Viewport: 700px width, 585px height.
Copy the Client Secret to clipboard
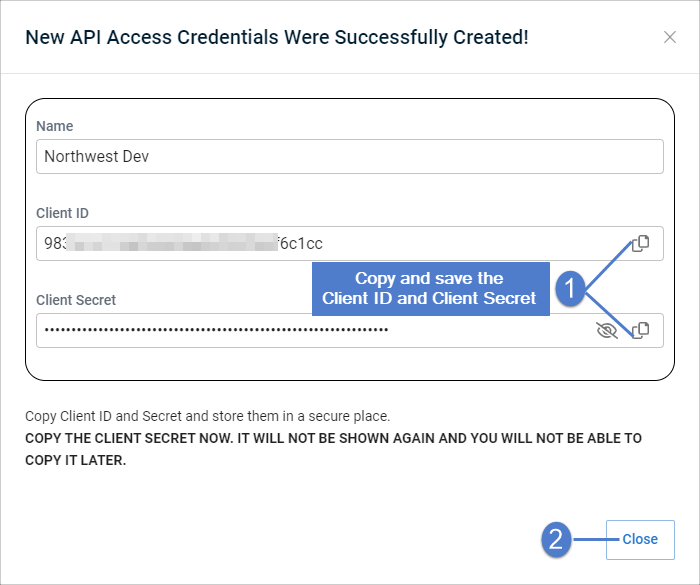(641, 330)
